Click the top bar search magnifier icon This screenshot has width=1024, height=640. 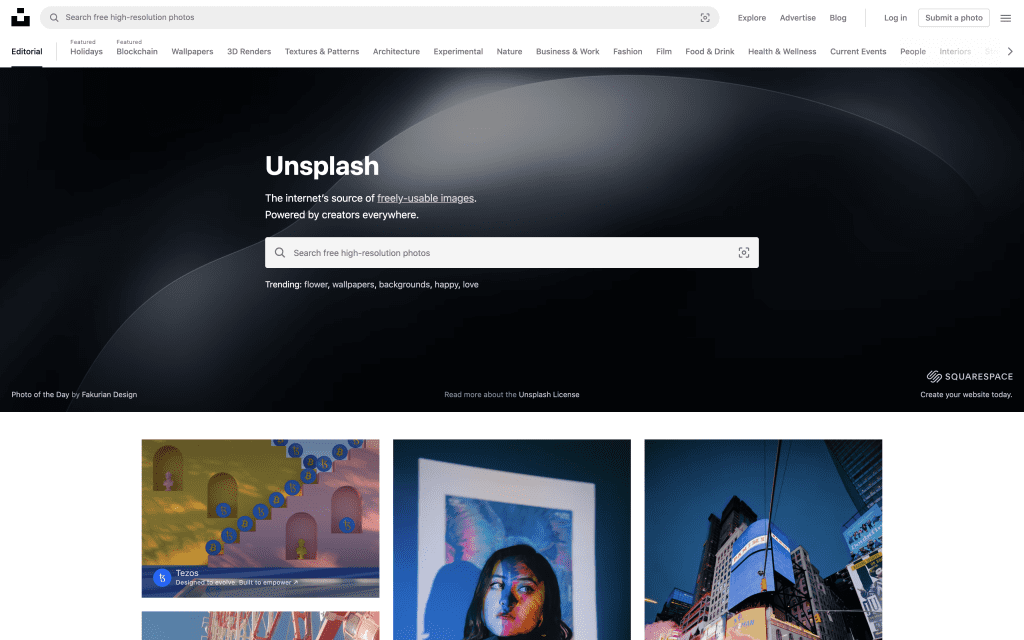tap(54, 18)
